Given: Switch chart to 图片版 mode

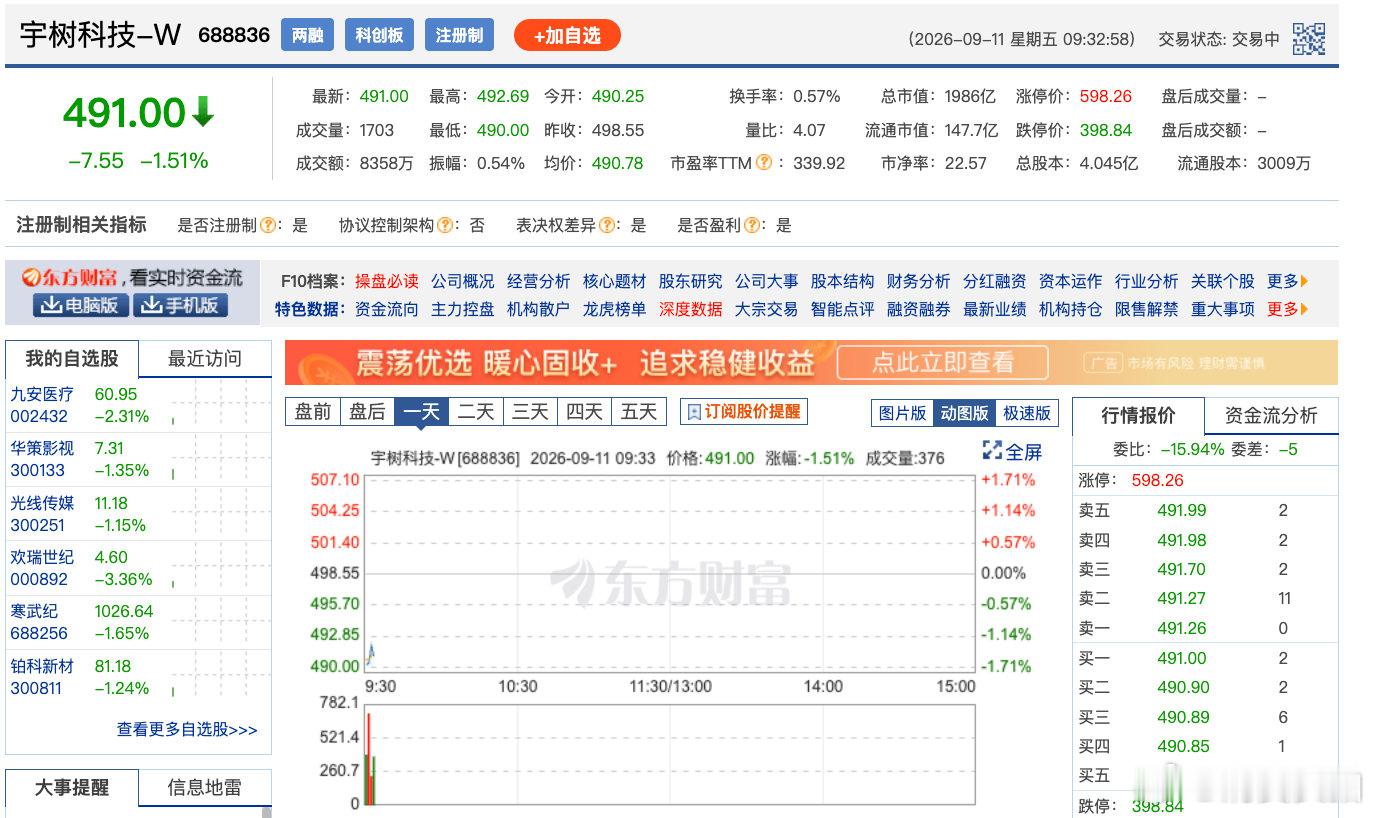Looking at the screenshot, I should coord(903,412).
